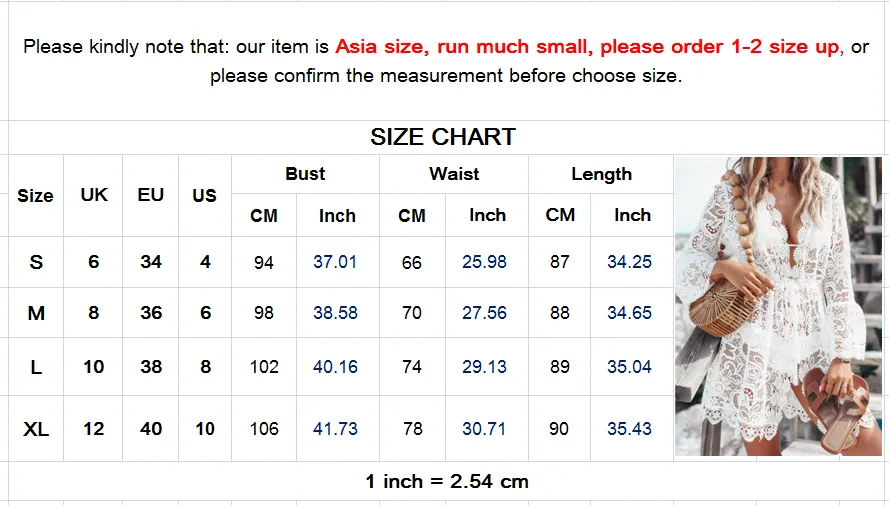The image size is (889, 505).
Task: Click the lace dress product photo
Action: coord(778,306)
